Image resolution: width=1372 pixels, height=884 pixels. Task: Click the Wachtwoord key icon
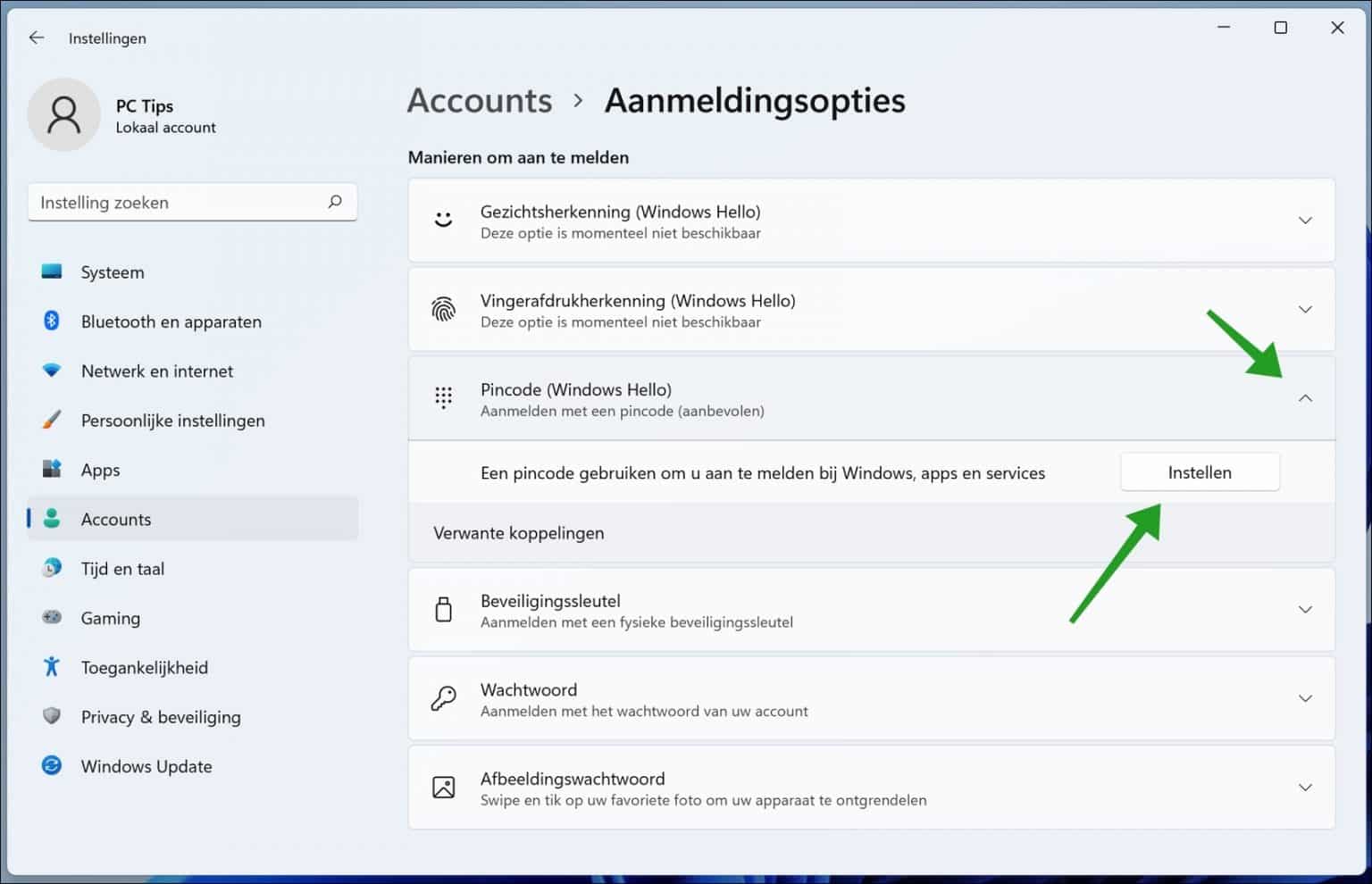click(x=444, y=698)
